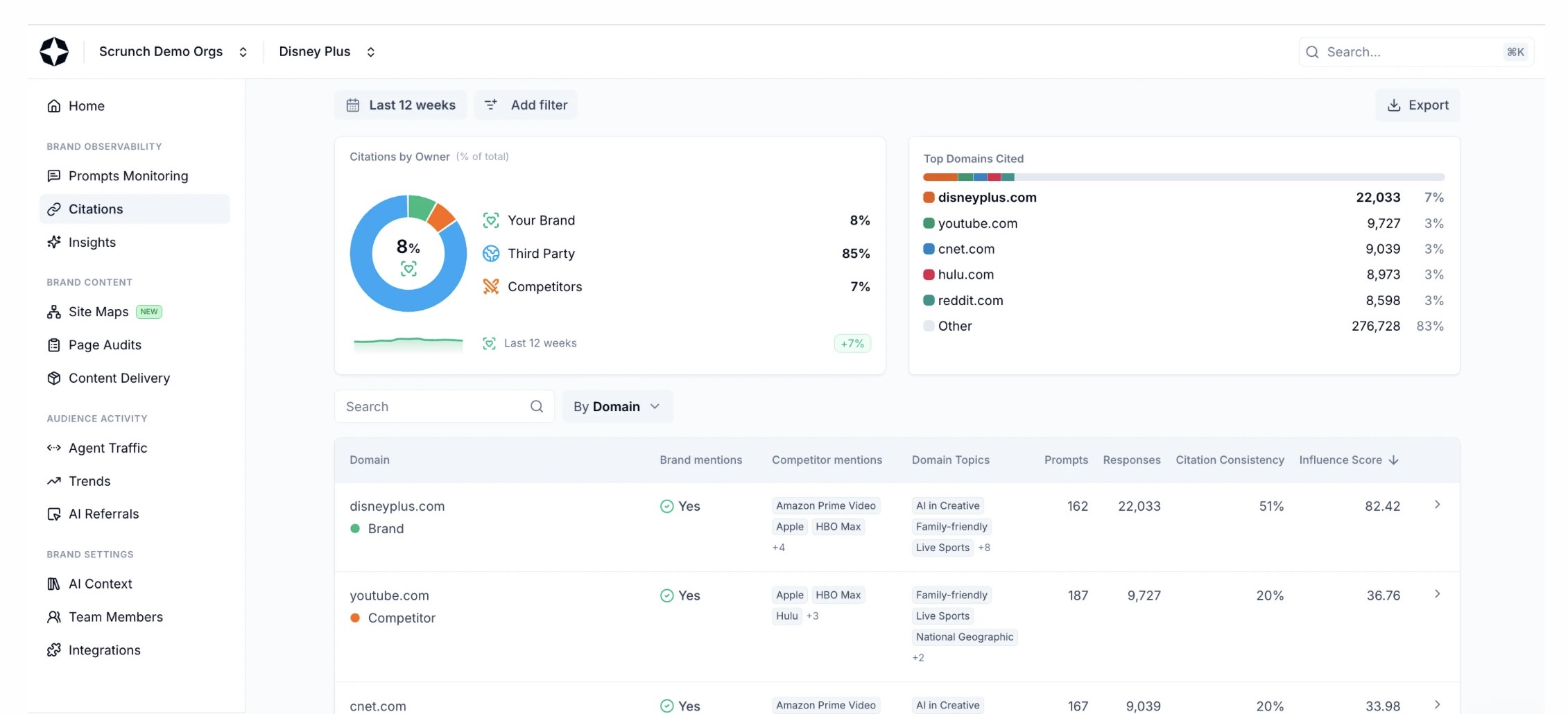
Task: Click the Integrations puzzle icon
Action: (x=54, y=650)
